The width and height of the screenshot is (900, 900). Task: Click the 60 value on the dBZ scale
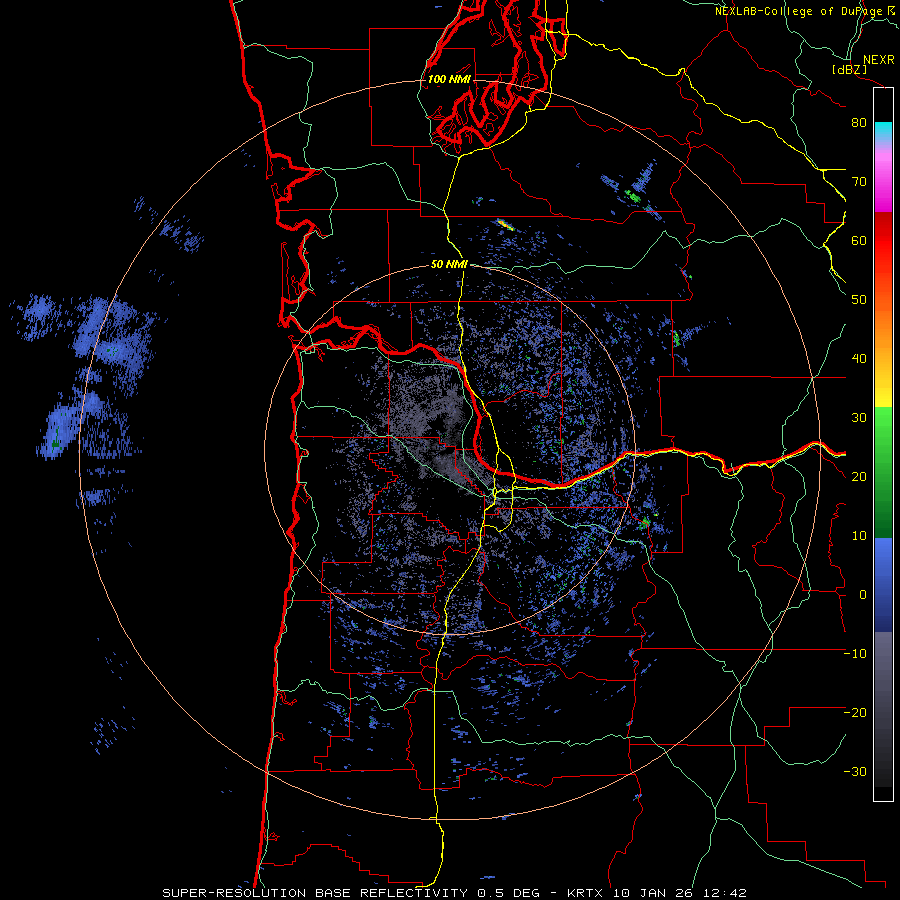[859, 241]
